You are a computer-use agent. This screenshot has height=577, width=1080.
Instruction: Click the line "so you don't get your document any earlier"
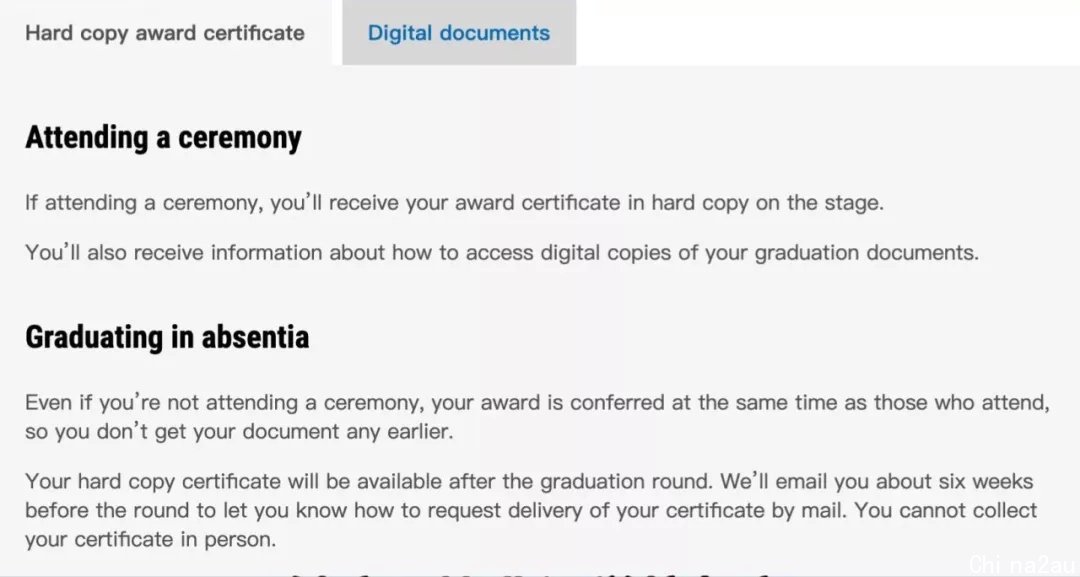pyautogui.click(x=239, y=432)
